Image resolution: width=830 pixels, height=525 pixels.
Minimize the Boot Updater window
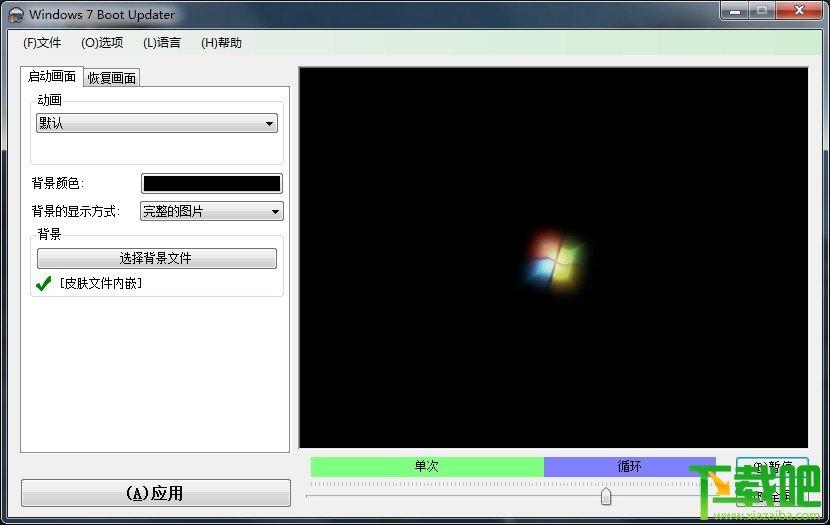[x=735, y=11]
